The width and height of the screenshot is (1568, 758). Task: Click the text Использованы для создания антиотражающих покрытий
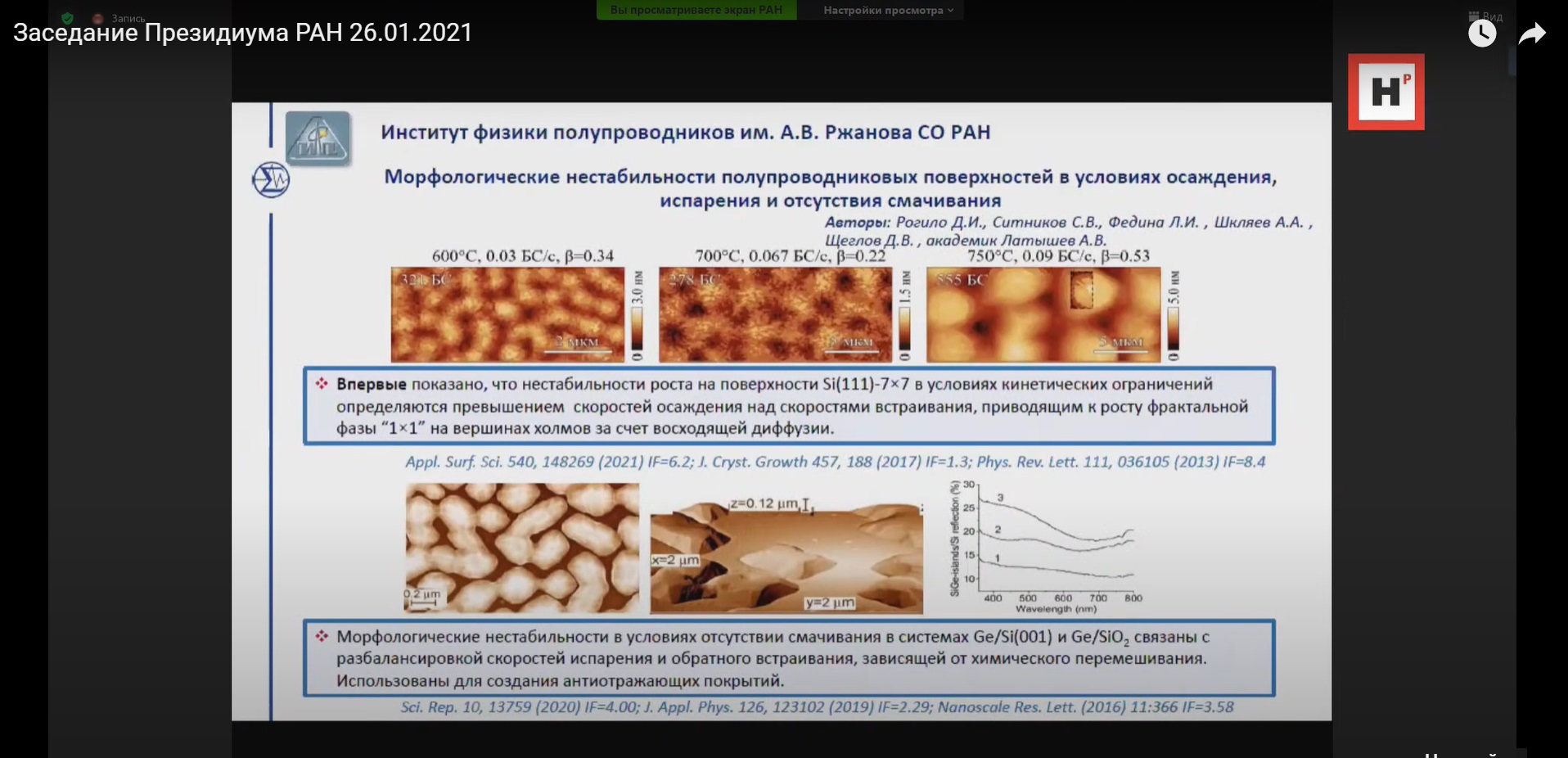tap(561, 681)
